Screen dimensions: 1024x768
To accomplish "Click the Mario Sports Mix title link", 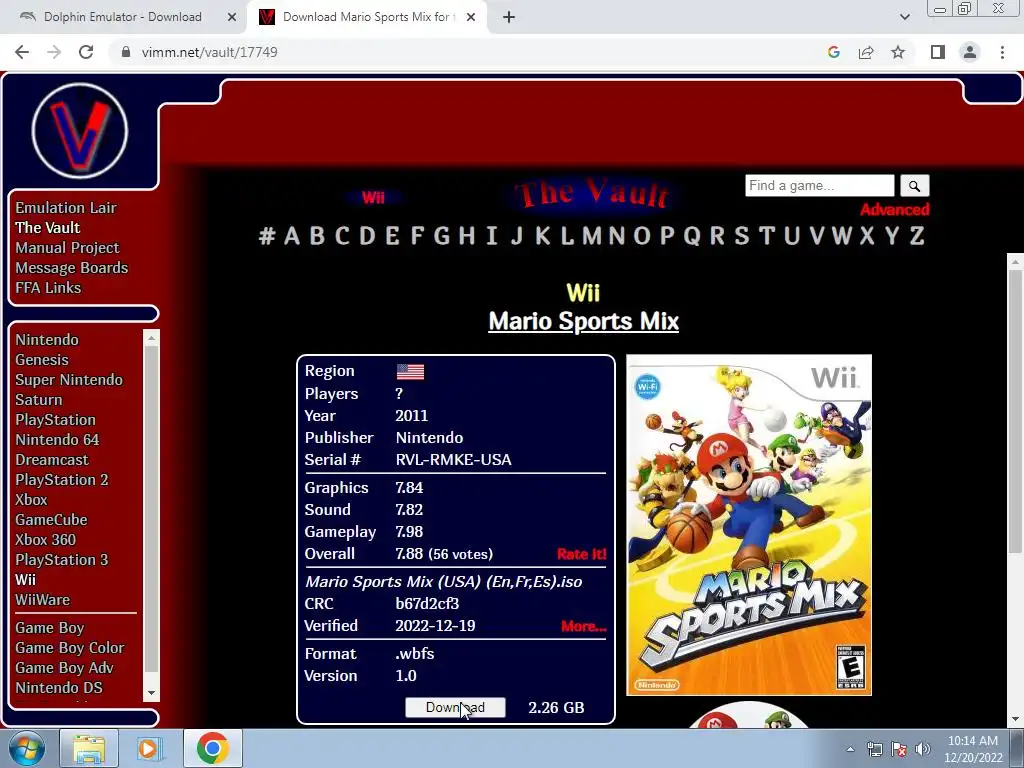I will pyautogui.click(x=584, y=321).
